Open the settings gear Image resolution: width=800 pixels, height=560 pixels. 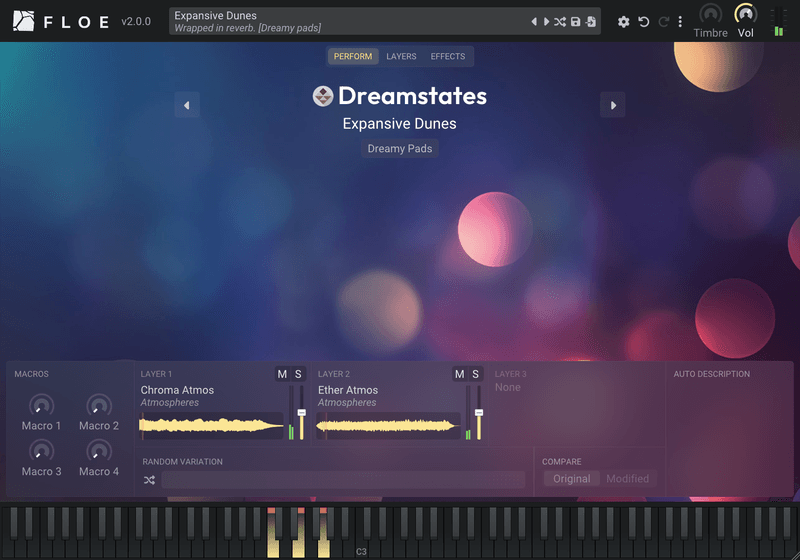[x=623, y=21]
